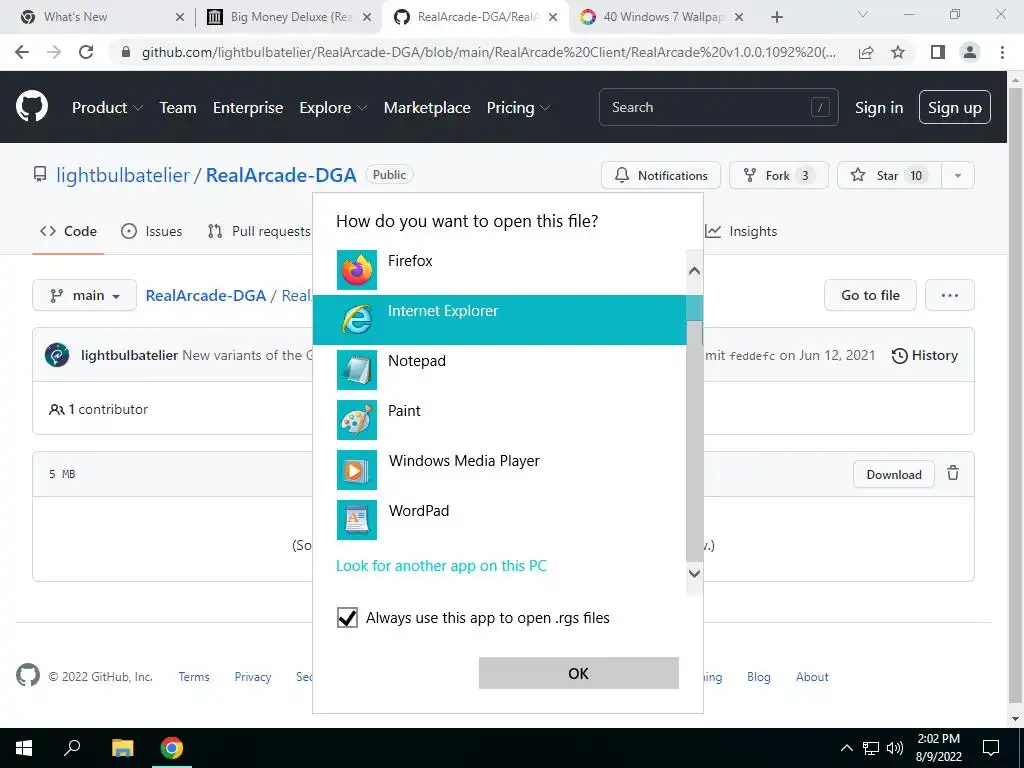1024x768 pixels.
Task: Uncheck Always use this app checkbox
Action: coord(347,618)
